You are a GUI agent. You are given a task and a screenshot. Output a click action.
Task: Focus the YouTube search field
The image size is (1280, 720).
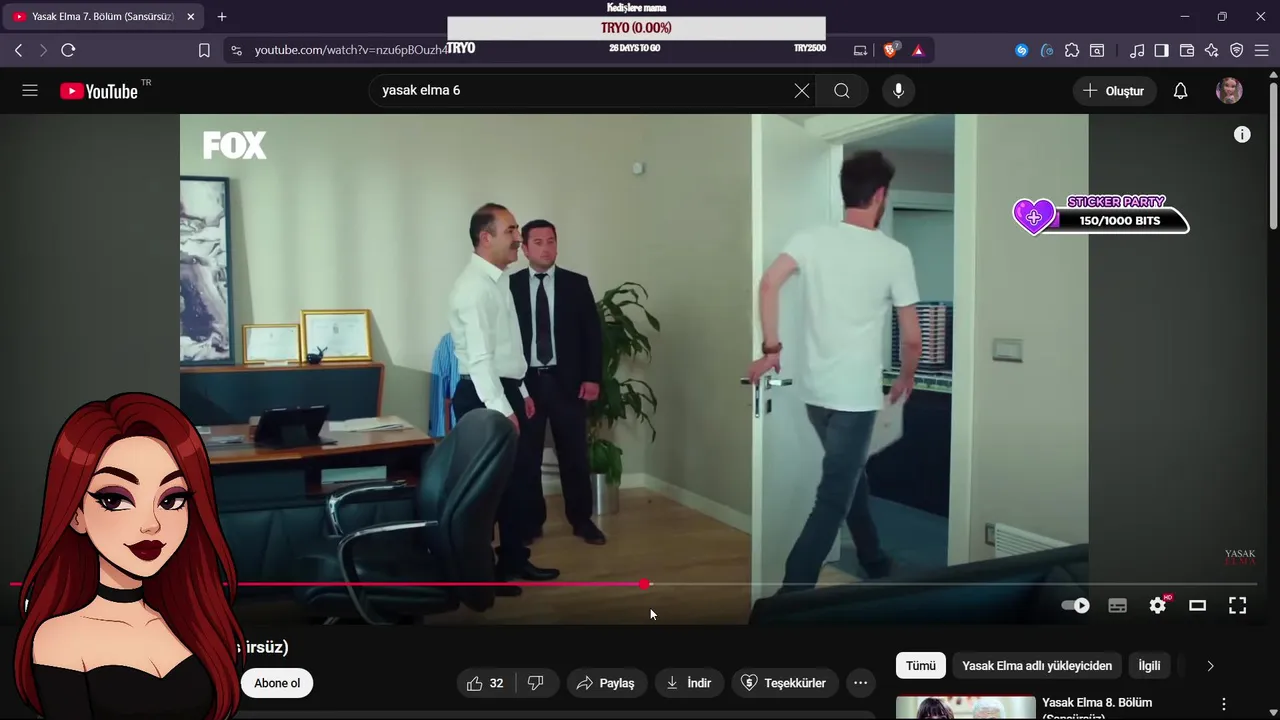click(585, 91)
